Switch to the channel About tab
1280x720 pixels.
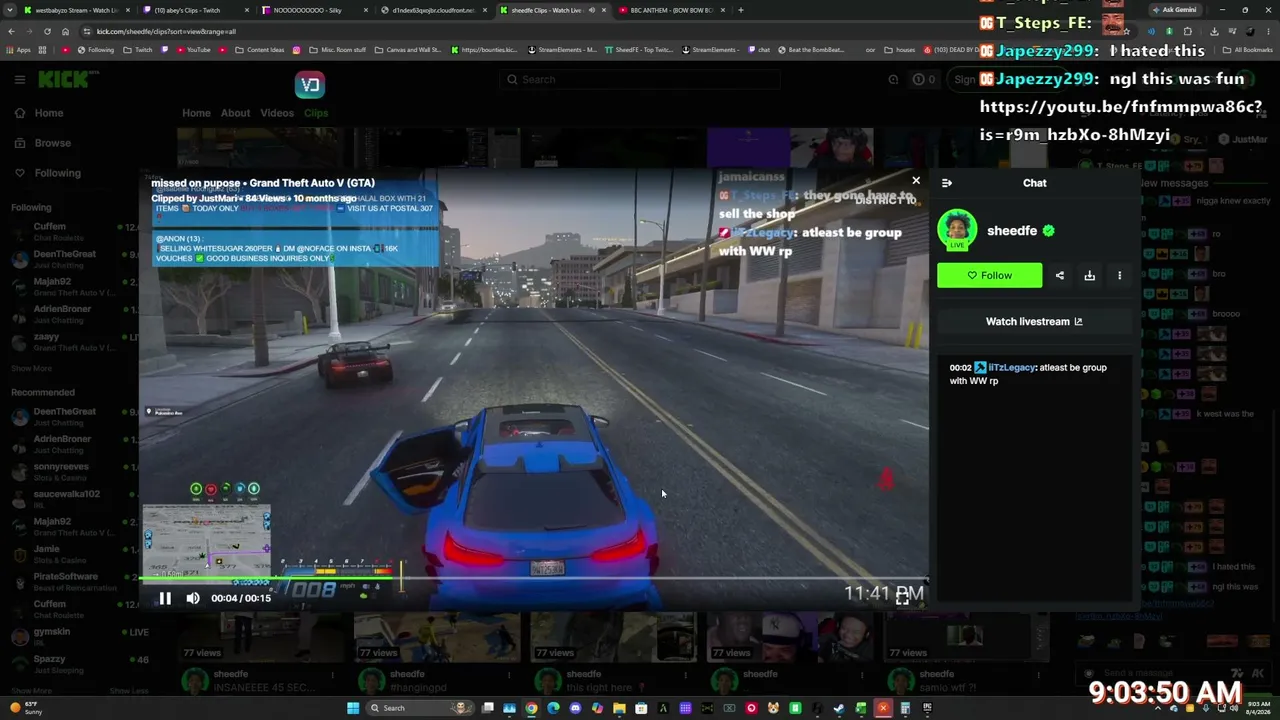pyautogui.click(x=236, y=113)
